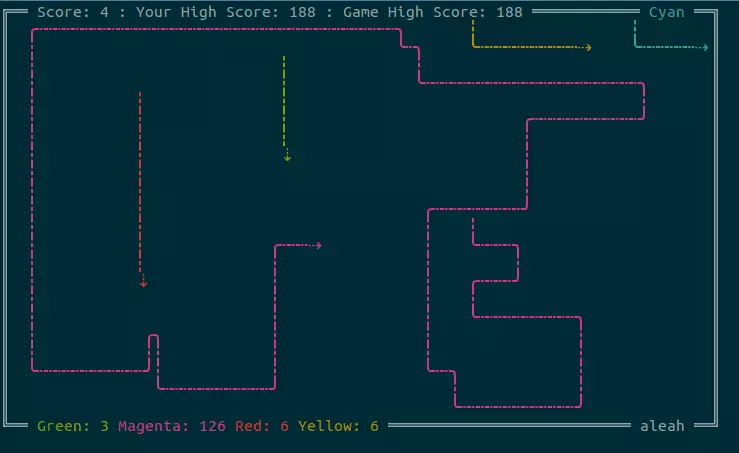Viewport: 739px width, 453px height.
Task: Click the small bump in the magenta trail
Action: point(153,337)
